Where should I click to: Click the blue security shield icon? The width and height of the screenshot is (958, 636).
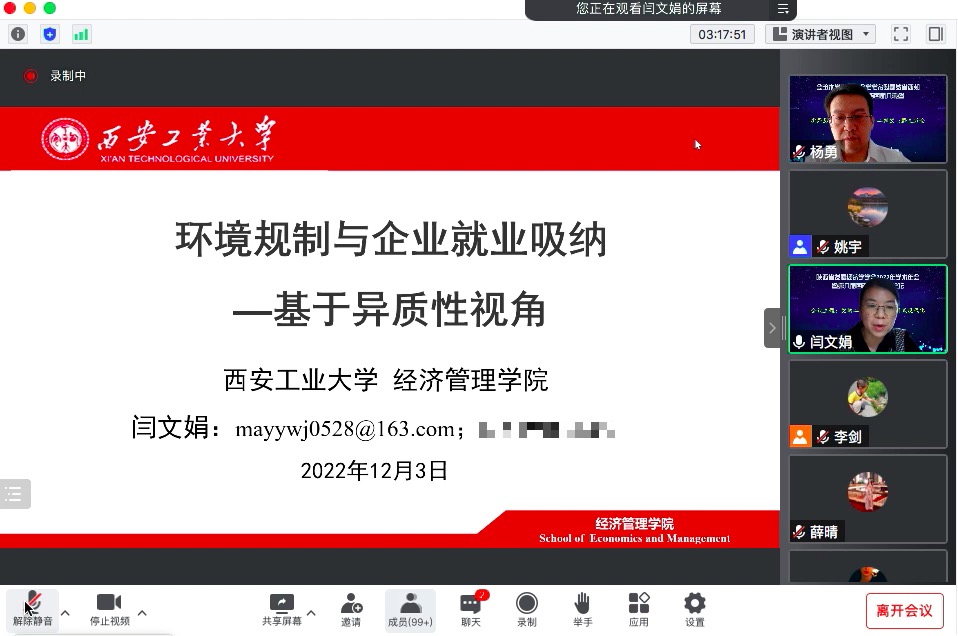coord(50,33)
